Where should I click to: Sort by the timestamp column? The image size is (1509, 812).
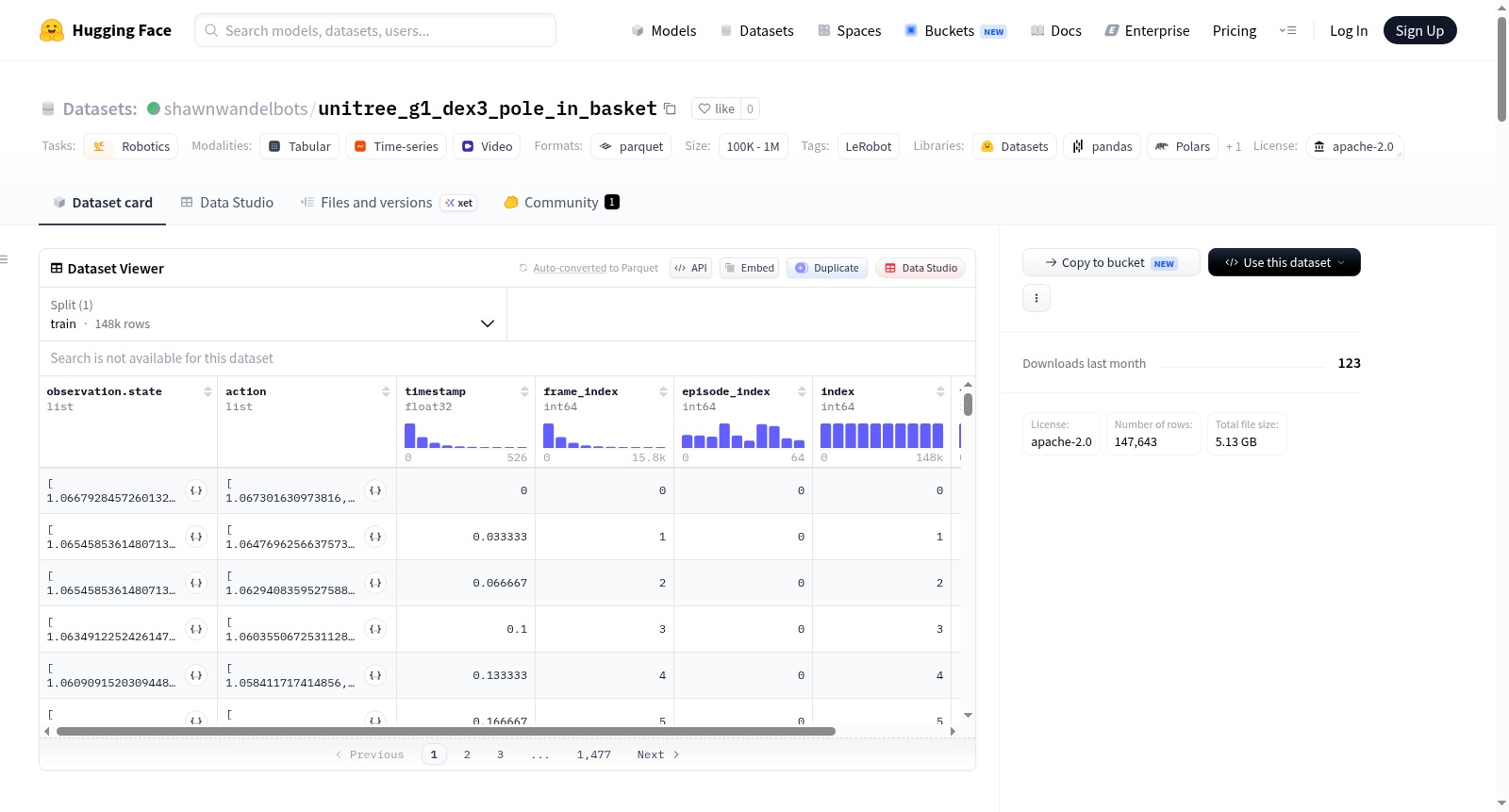coord(524,391)
